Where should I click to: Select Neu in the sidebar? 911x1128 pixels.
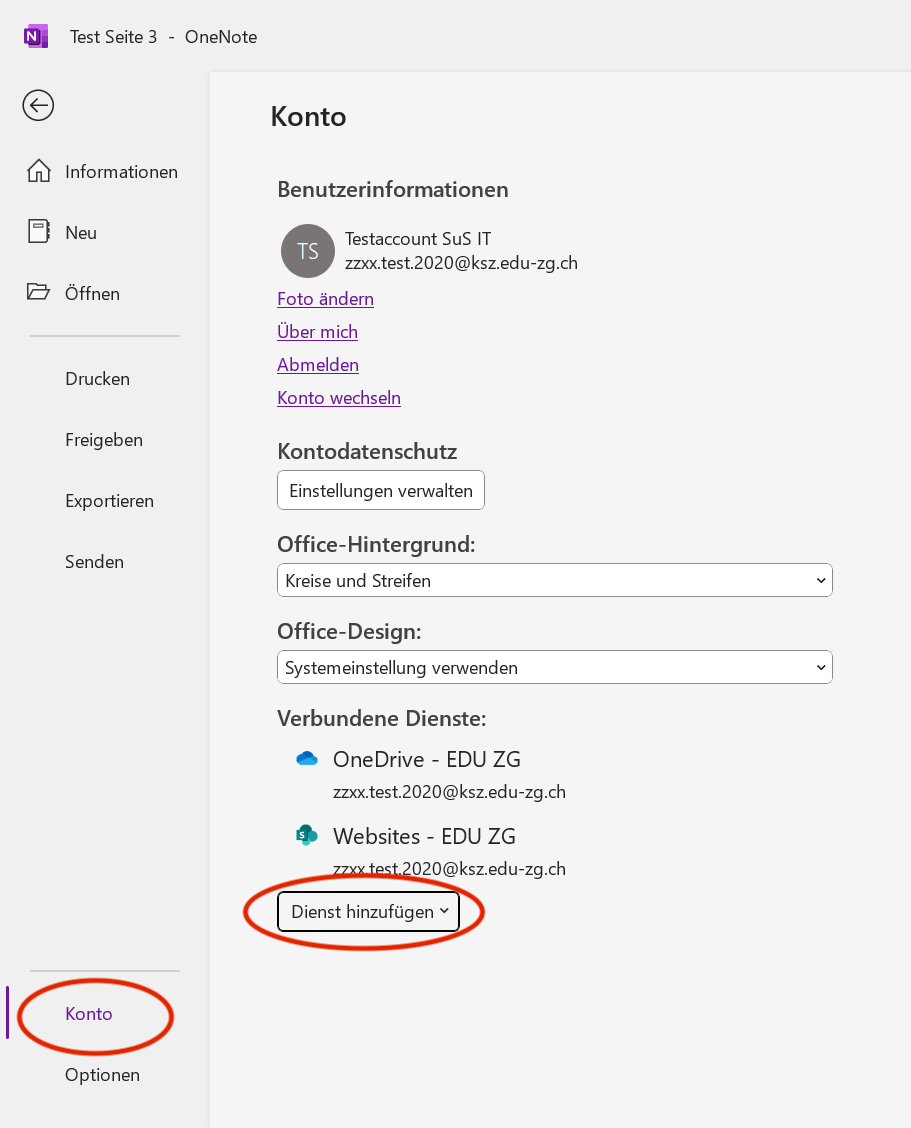click(81, 232)
